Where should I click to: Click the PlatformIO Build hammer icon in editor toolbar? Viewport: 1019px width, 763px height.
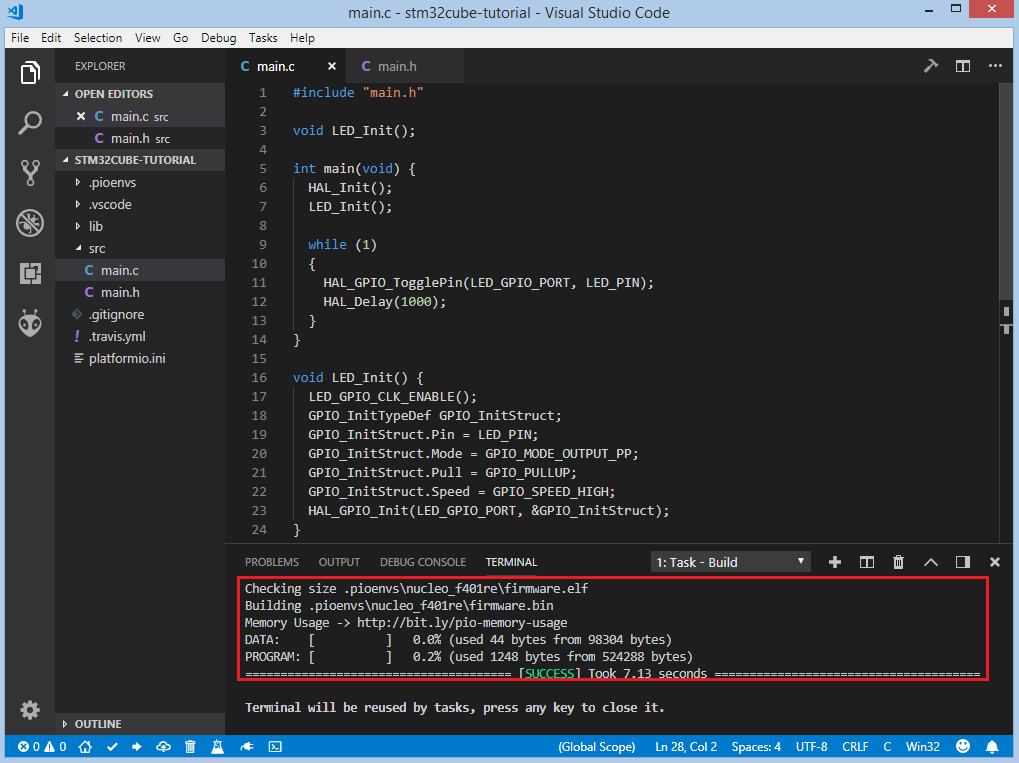931,66
